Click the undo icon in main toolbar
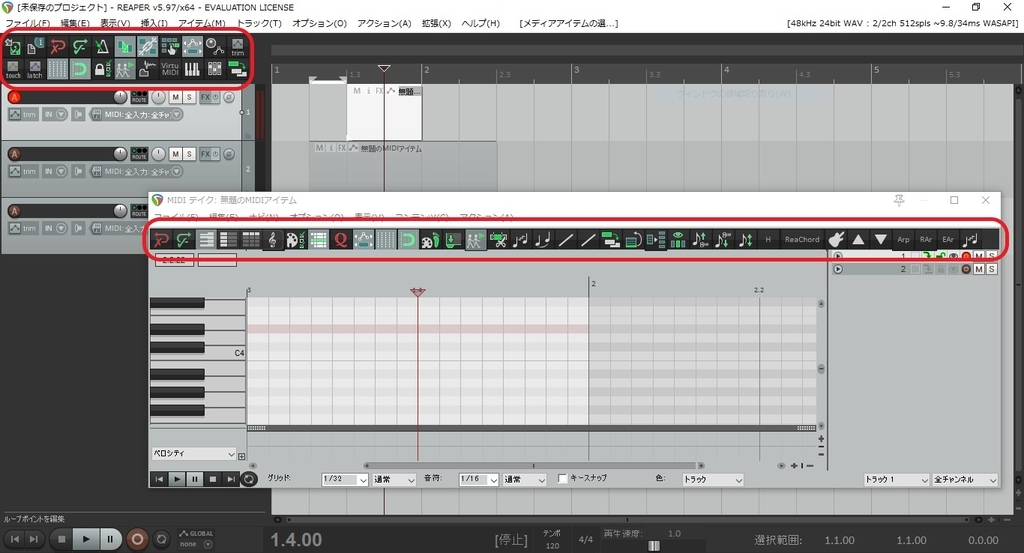The image size is (1024, 553). (57, 46)
